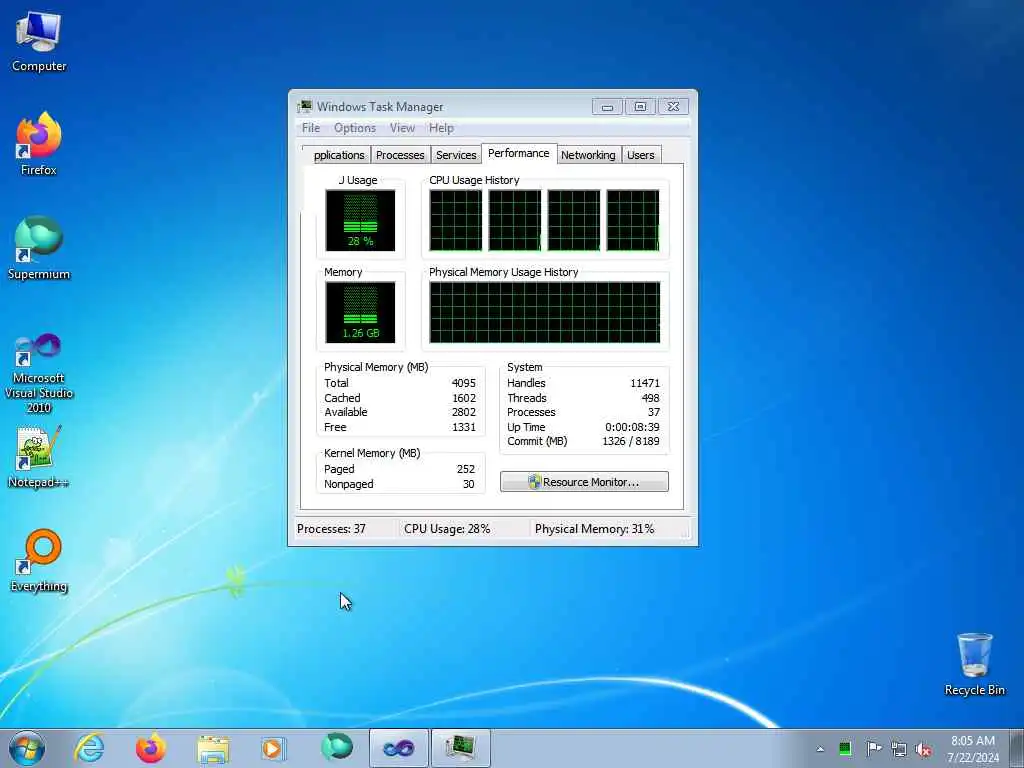The width and height of the screenshot is (1024, 768).
Task: Click the 'CPU Usage: 28%' status entry
Action: pos(447,529)
